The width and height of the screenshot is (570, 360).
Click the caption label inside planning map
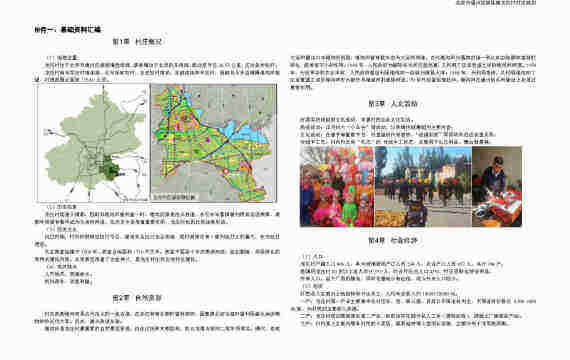click(x=174, y=197)
